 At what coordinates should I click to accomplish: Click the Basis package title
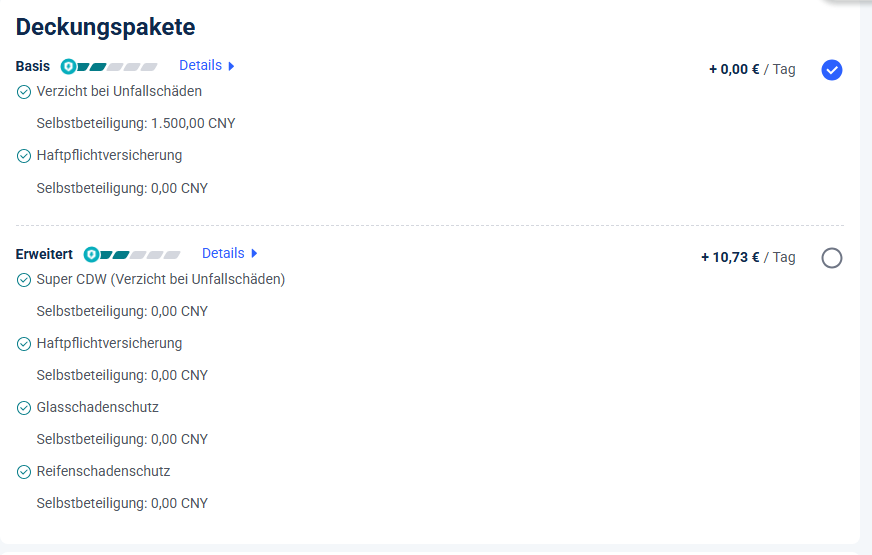tap(33, 66)
